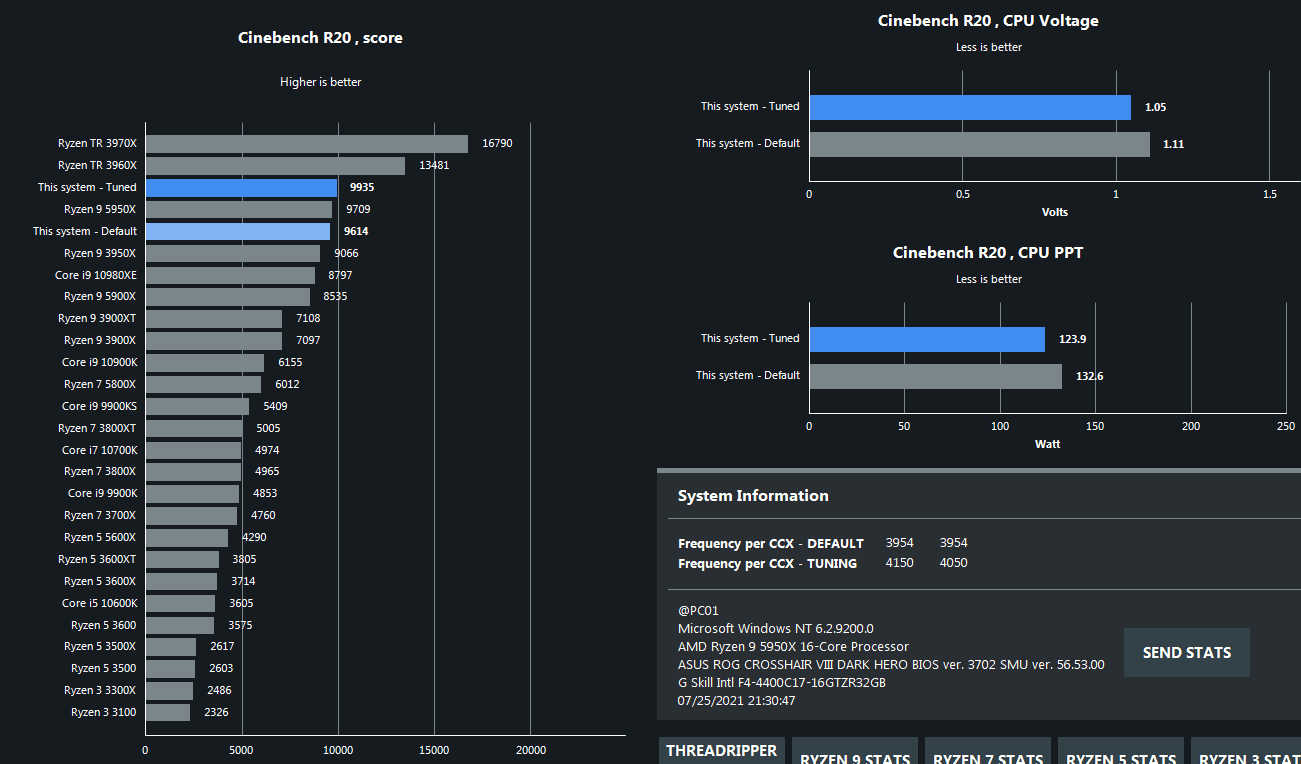Click the 4150 tuning frequency value

point(899,563)
